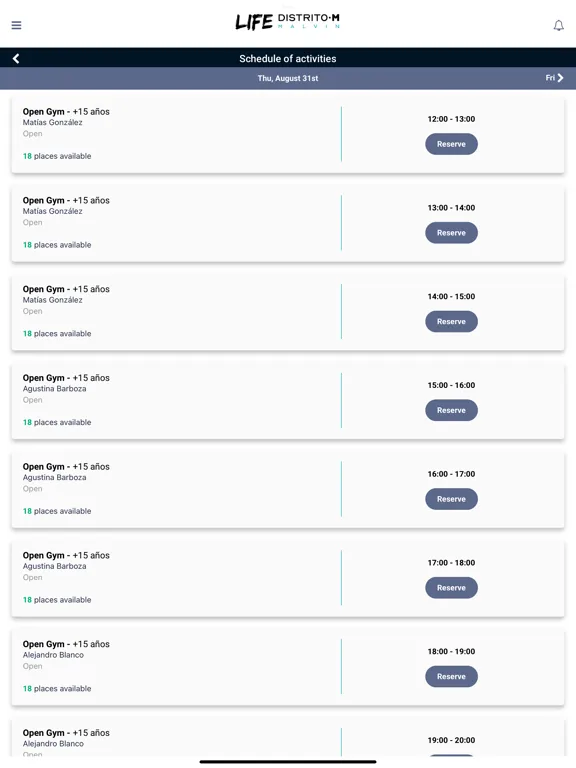576x768 pixels.
Task: Reserve the 16:00 - 17:00 slot
Action: (451, 499)
